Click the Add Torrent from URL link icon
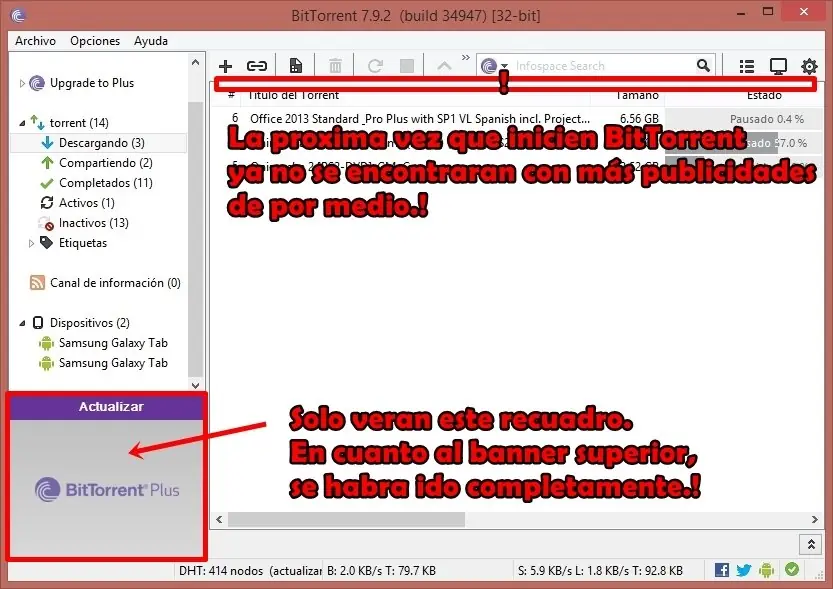 point(257,66)
